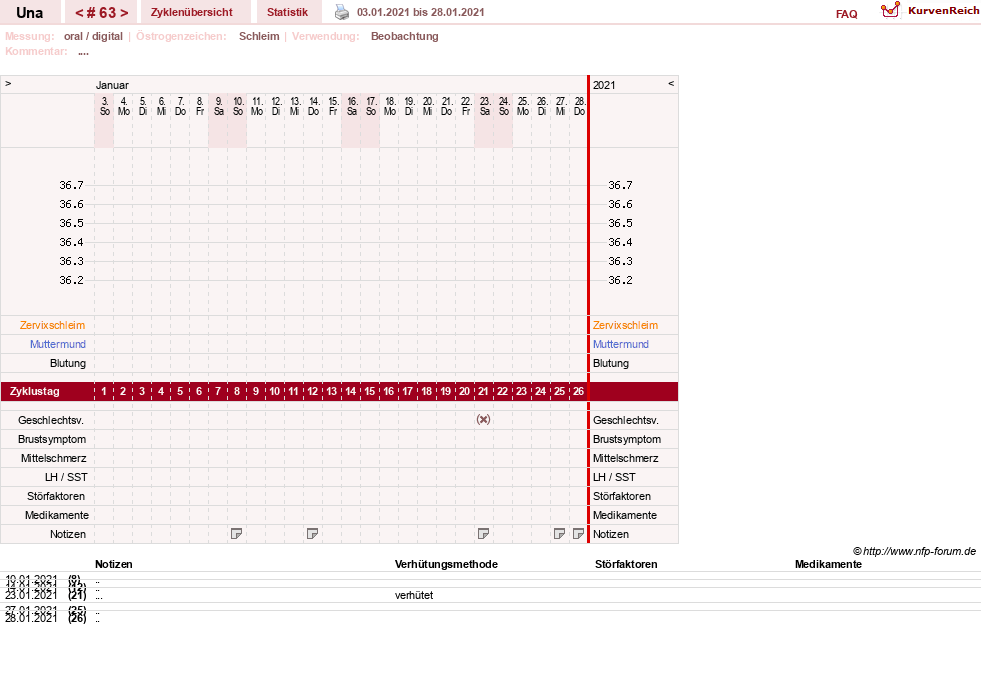Click the left Blutung row label

click(68, 363)
